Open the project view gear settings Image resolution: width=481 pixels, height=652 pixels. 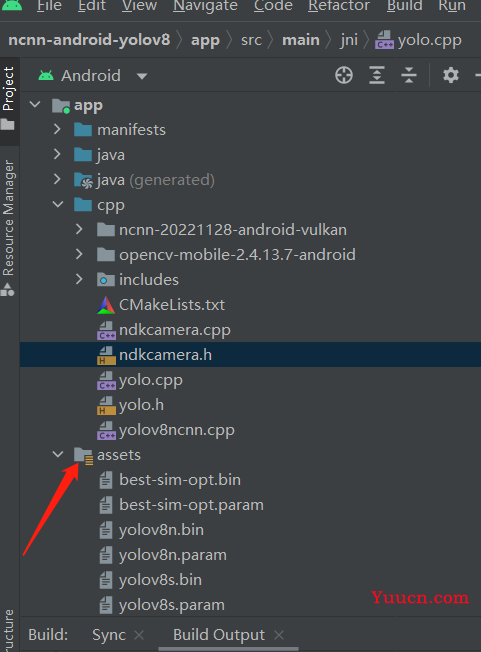[x=451, y=75]
